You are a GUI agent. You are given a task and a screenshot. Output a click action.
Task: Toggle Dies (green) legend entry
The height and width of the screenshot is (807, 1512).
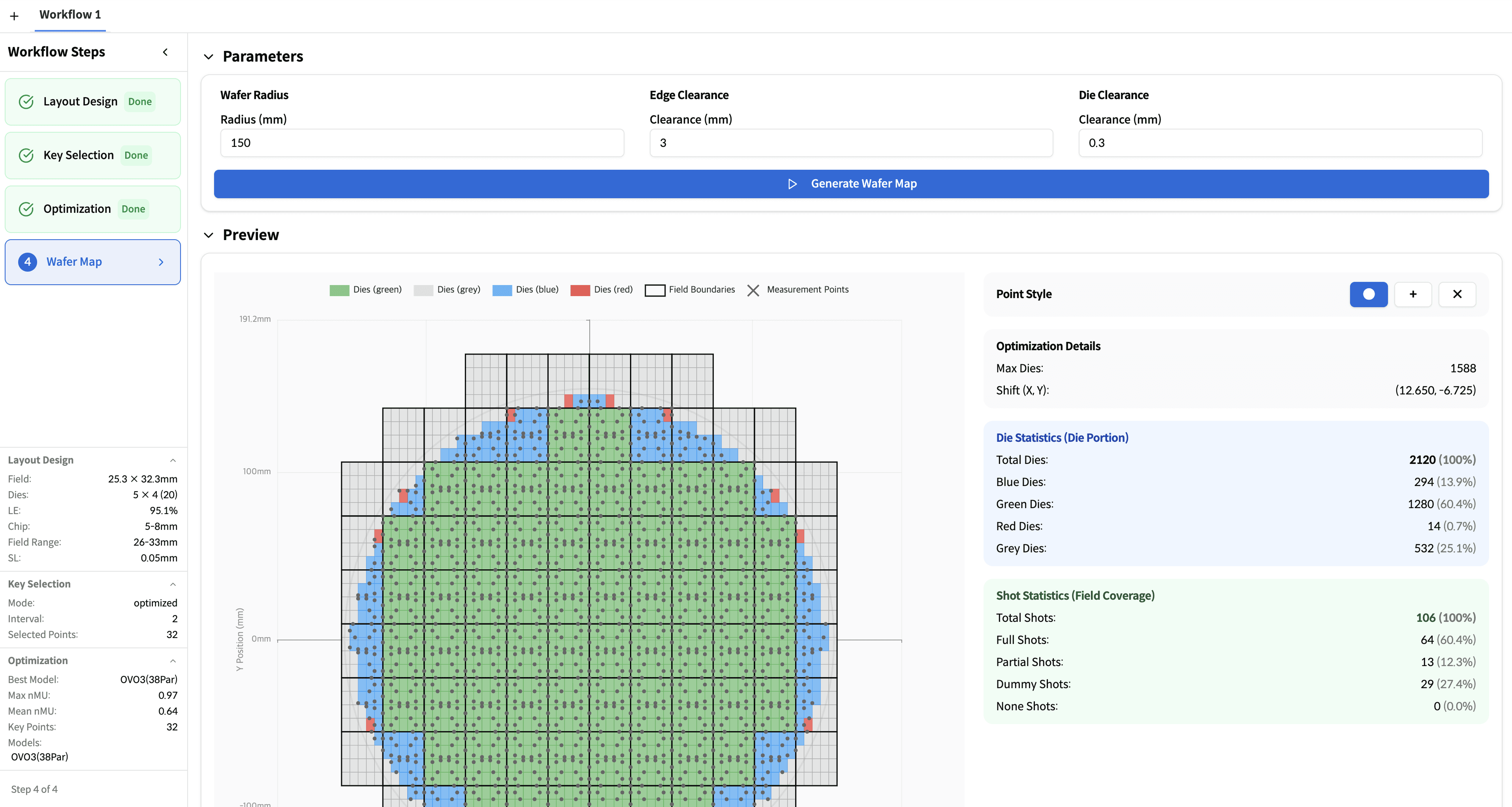pyautogui.click(x=366, y=290)
